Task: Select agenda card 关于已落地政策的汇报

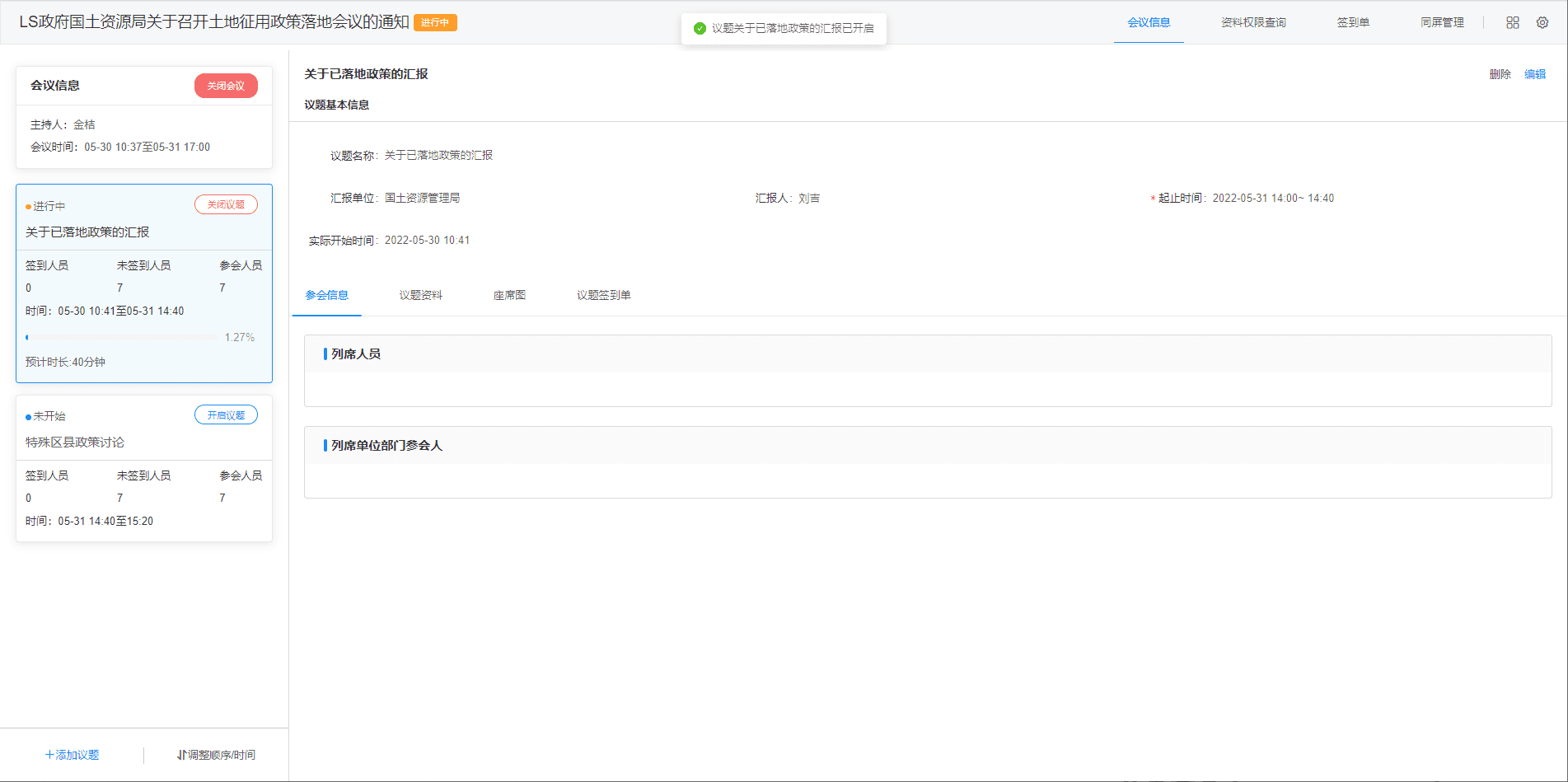Action: coord(144,283)
